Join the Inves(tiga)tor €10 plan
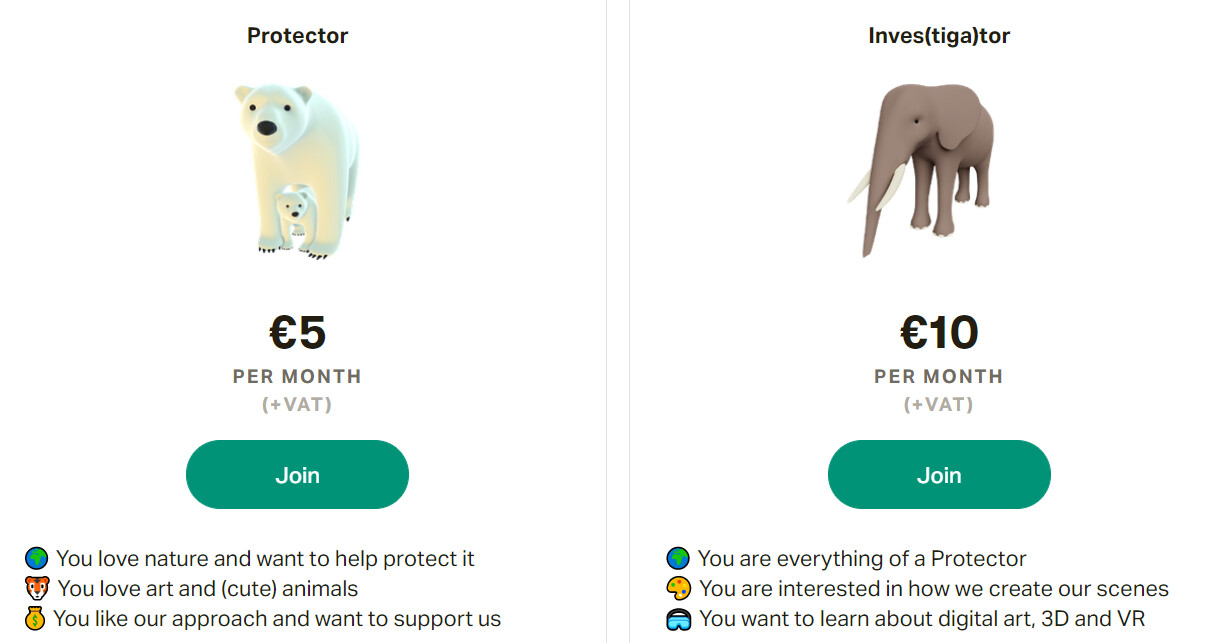Image resolution: width=1217 pixels, height=643 pixels. (x=939, y=475)
